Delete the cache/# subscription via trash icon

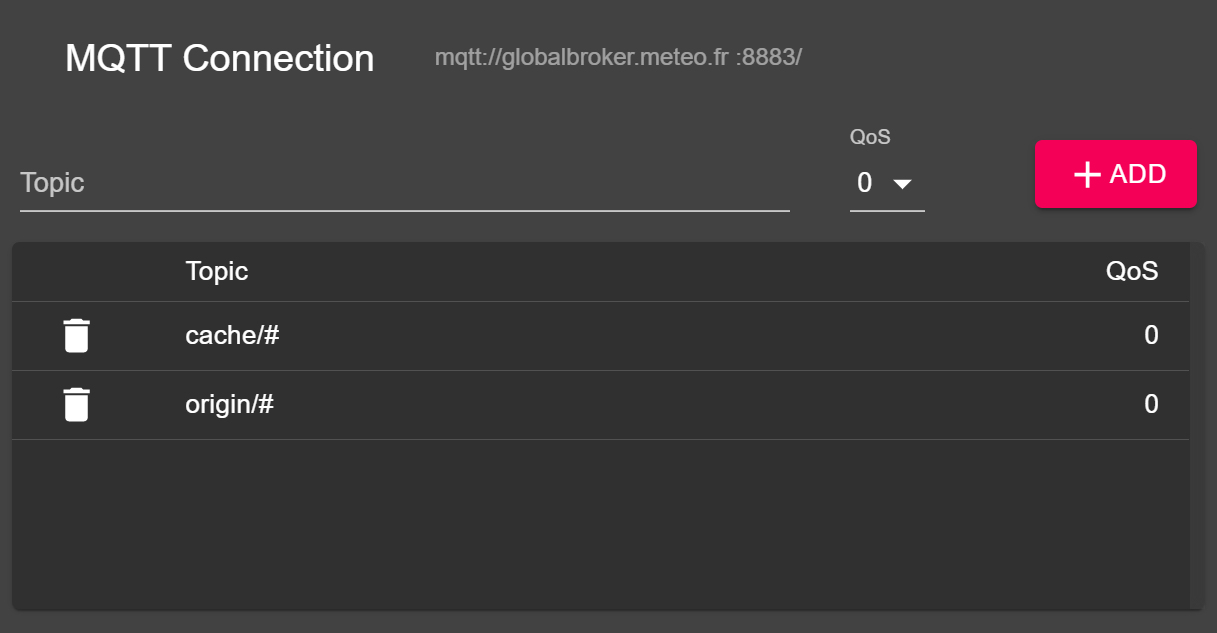pyautogui.click(x=77, y=335)
